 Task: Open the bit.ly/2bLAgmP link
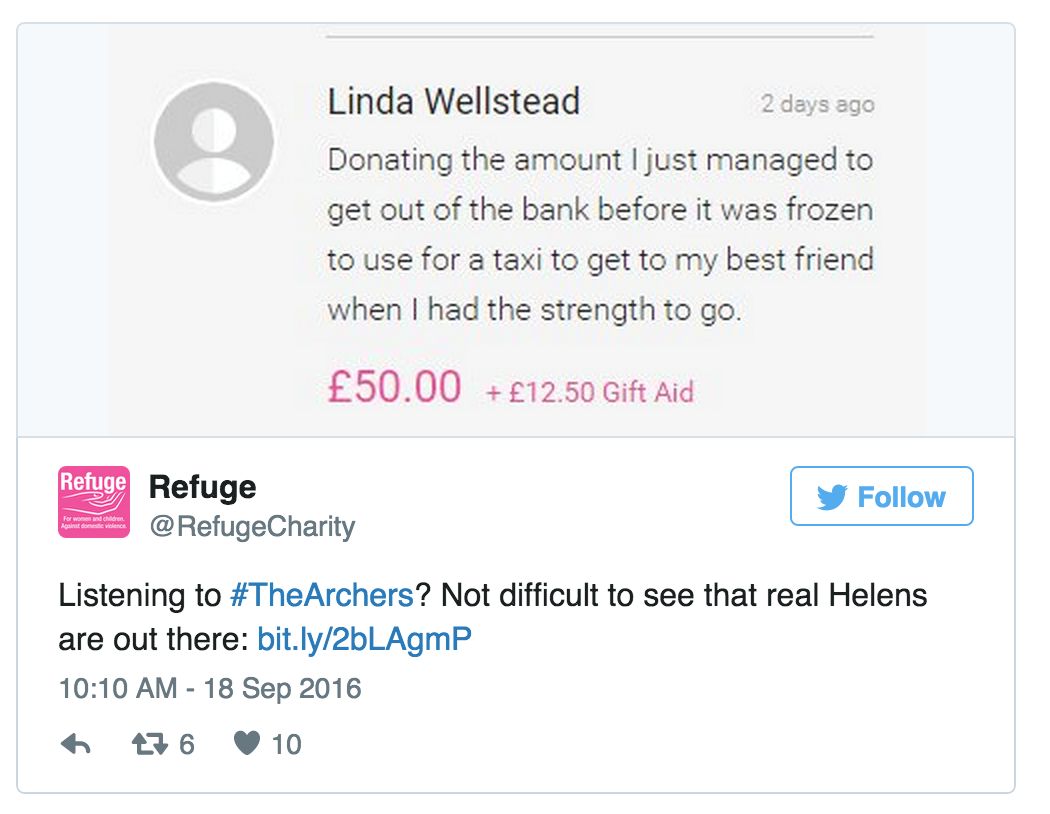pos(364,639)
